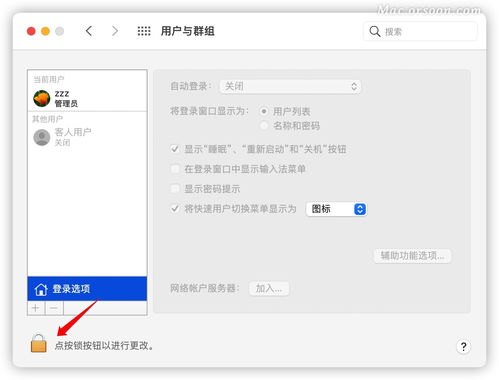Click the plus button to add a user
The image size is (499, 380).
pos(36,308)
